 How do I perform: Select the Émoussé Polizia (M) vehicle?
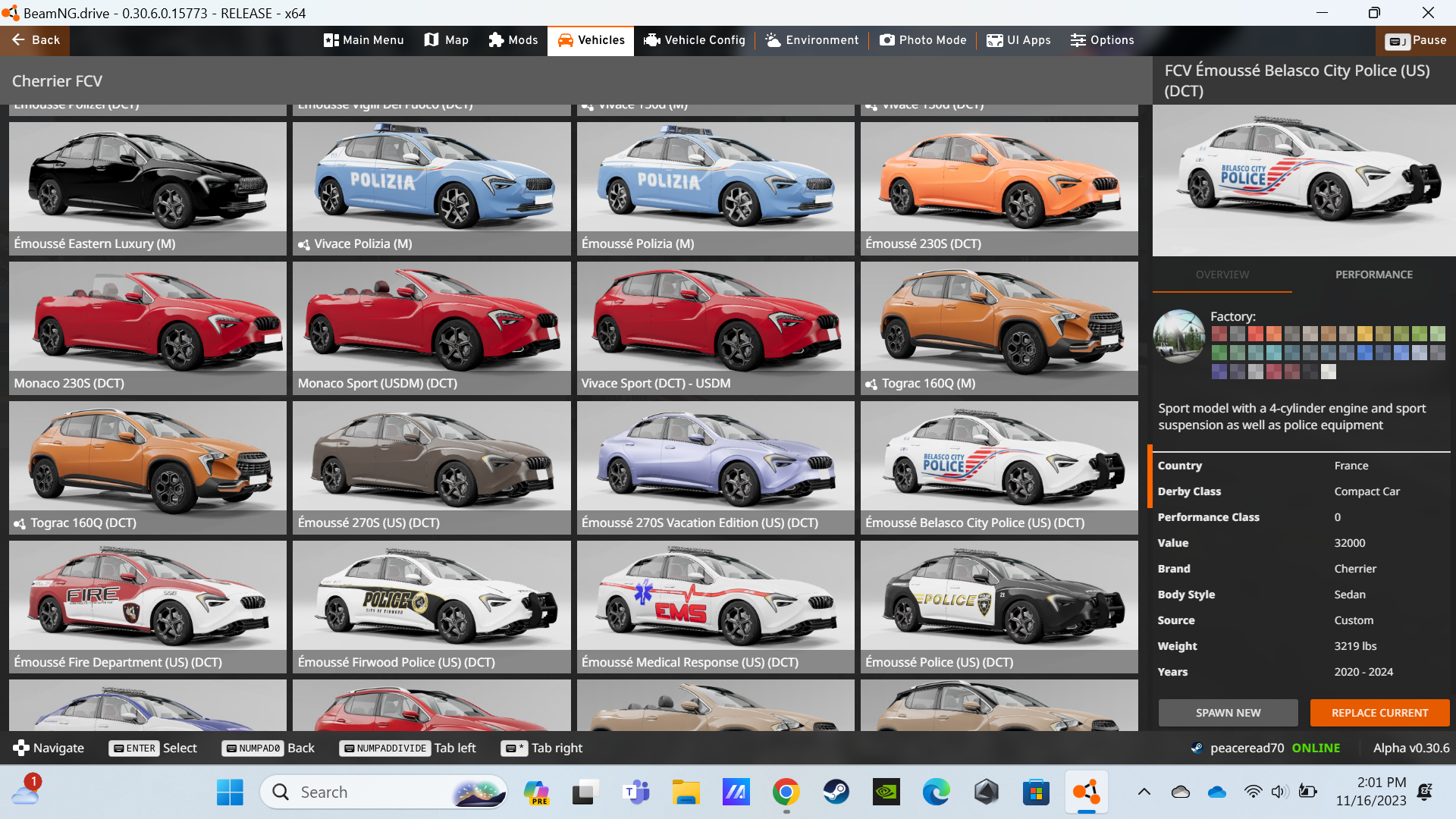pyautogui.click(x=715, y=189)
